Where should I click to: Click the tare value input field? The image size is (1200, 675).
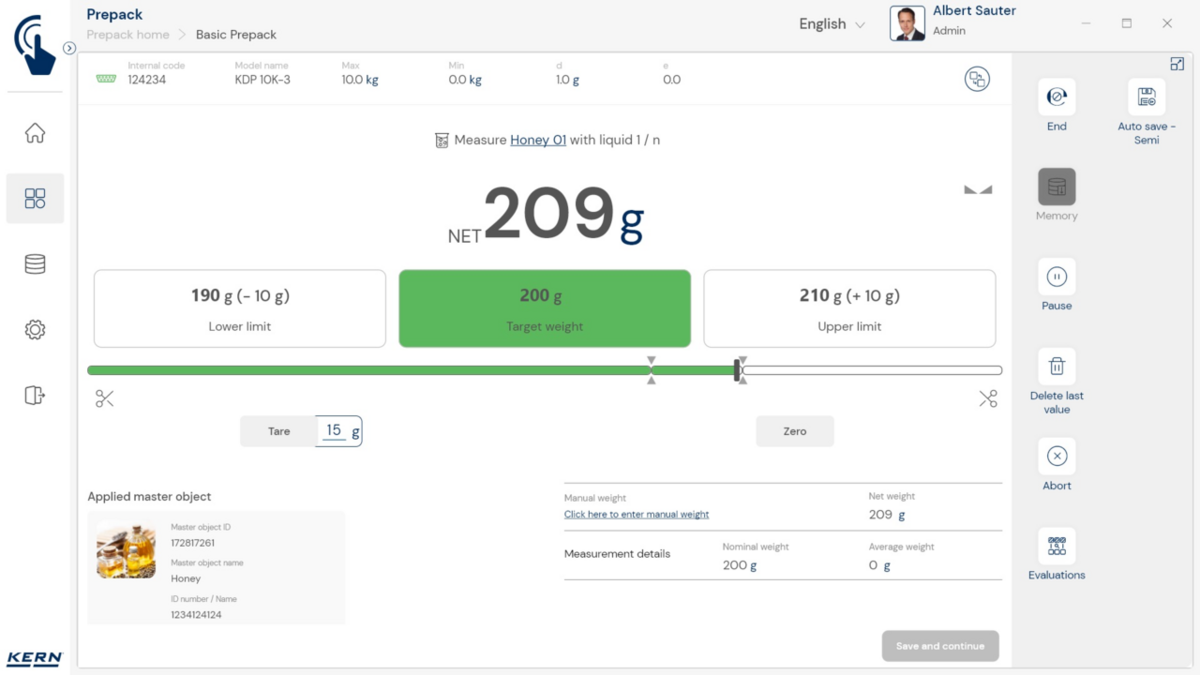(335, 431)
